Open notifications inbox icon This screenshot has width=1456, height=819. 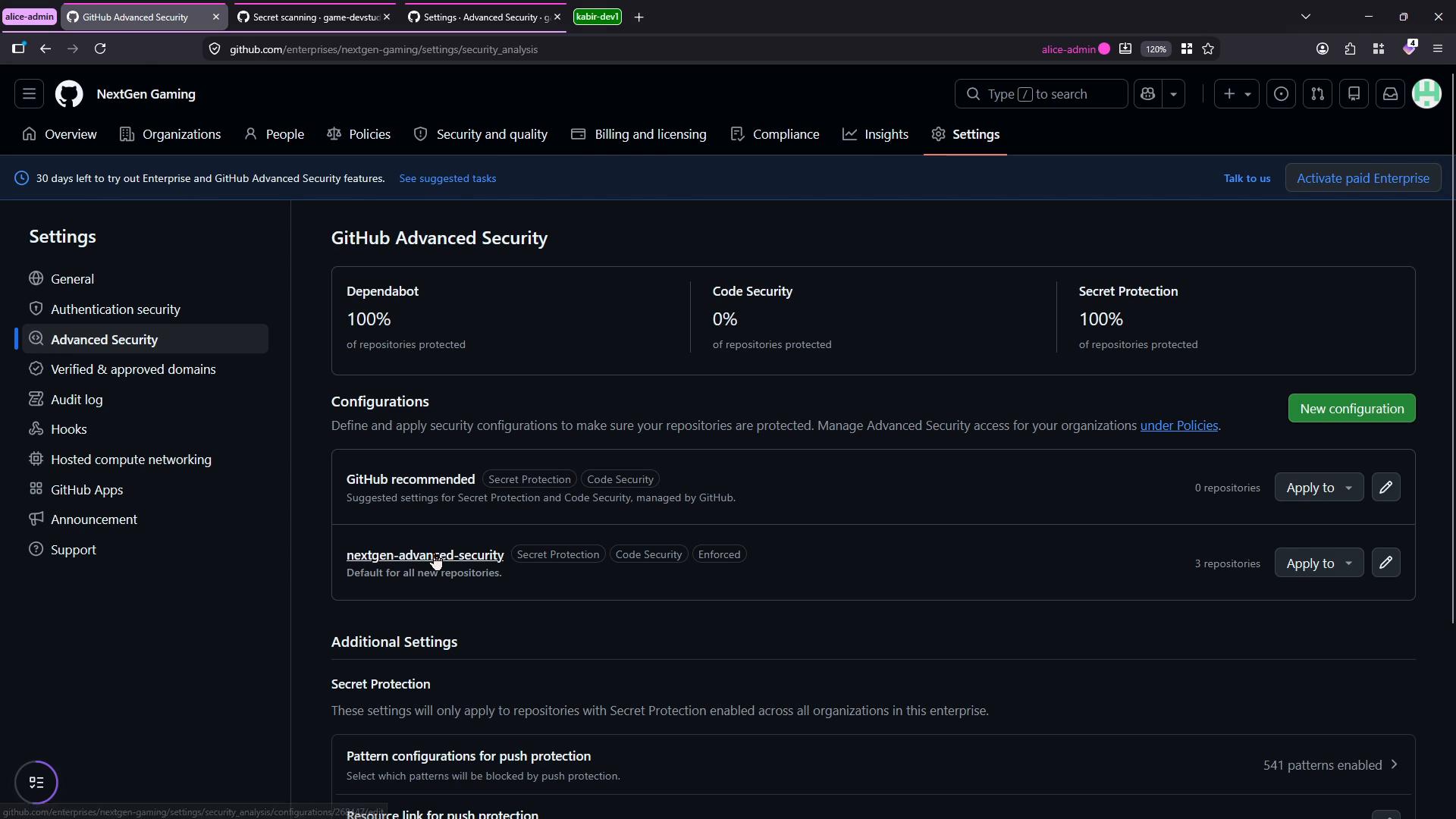(x=1390, y=94)
